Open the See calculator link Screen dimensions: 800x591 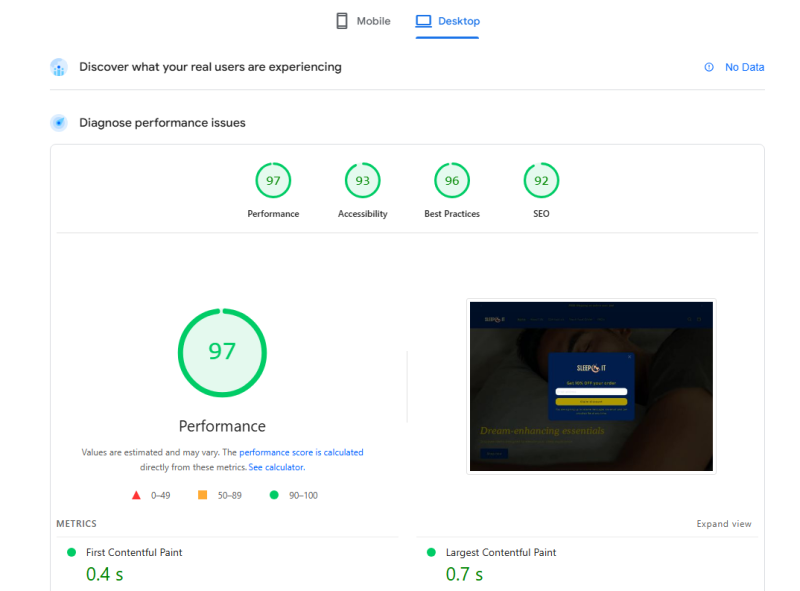click(x=277, y=467)
